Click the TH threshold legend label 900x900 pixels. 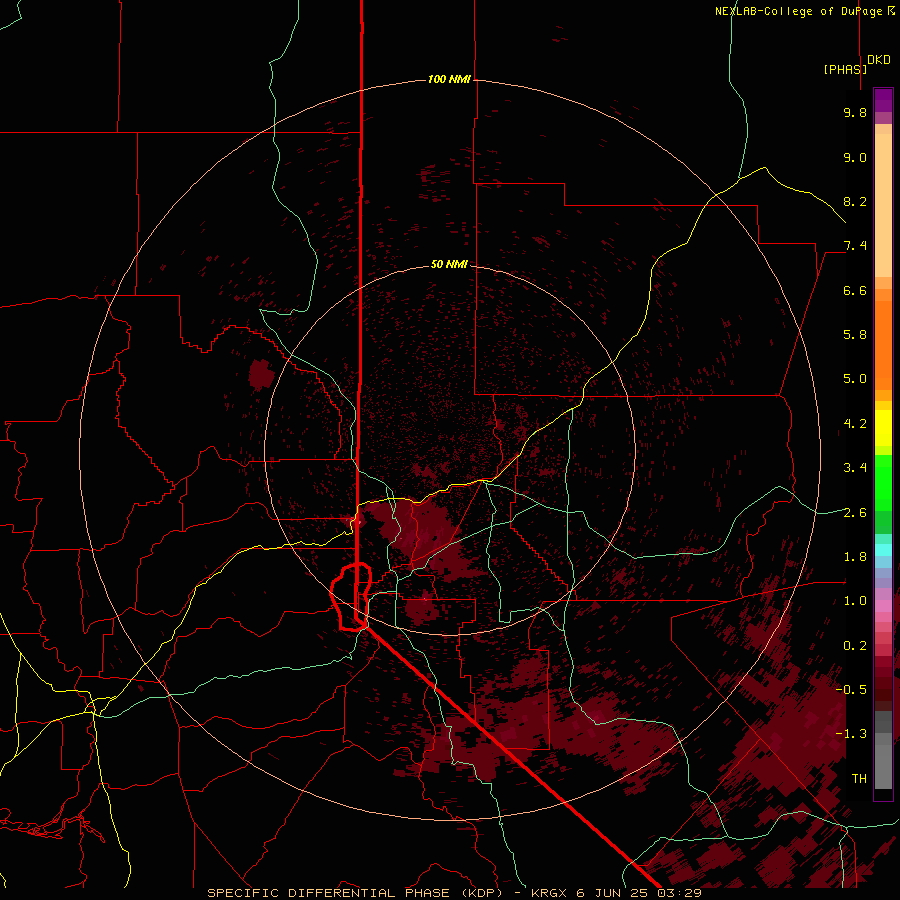859,779
